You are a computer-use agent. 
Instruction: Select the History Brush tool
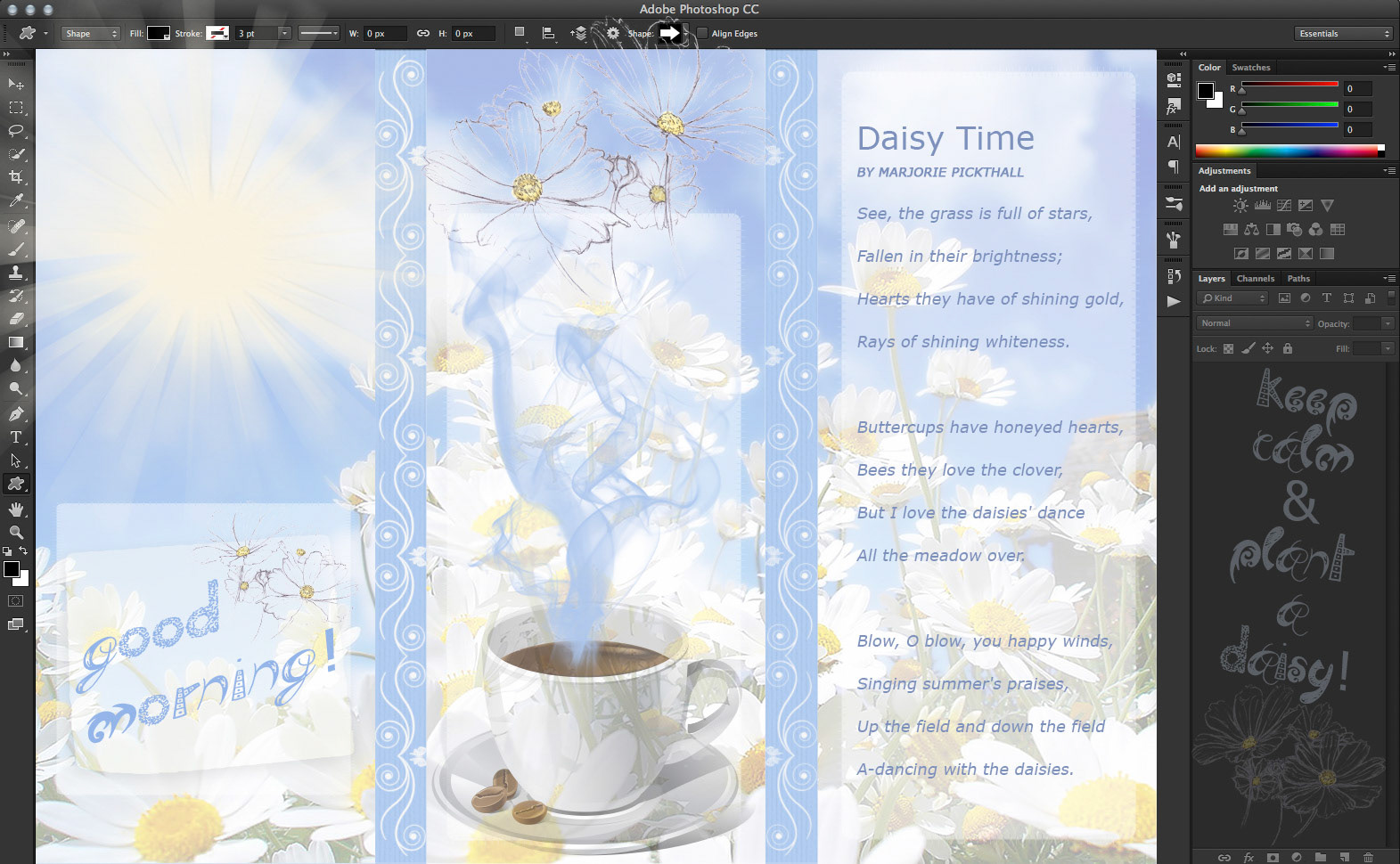pyautogui.click(x=16, y=296)
